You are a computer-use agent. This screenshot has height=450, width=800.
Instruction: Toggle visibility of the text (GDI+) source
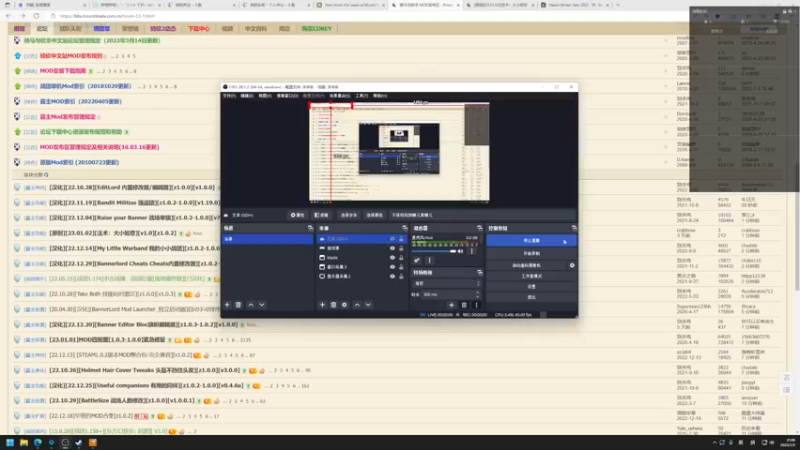(x=392, y=239)
